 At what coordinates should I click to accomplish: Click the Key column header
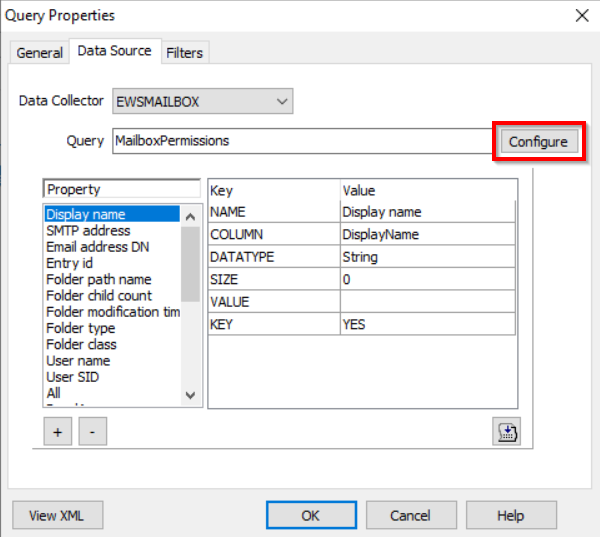pyautogui.click(x=274, y=190)
